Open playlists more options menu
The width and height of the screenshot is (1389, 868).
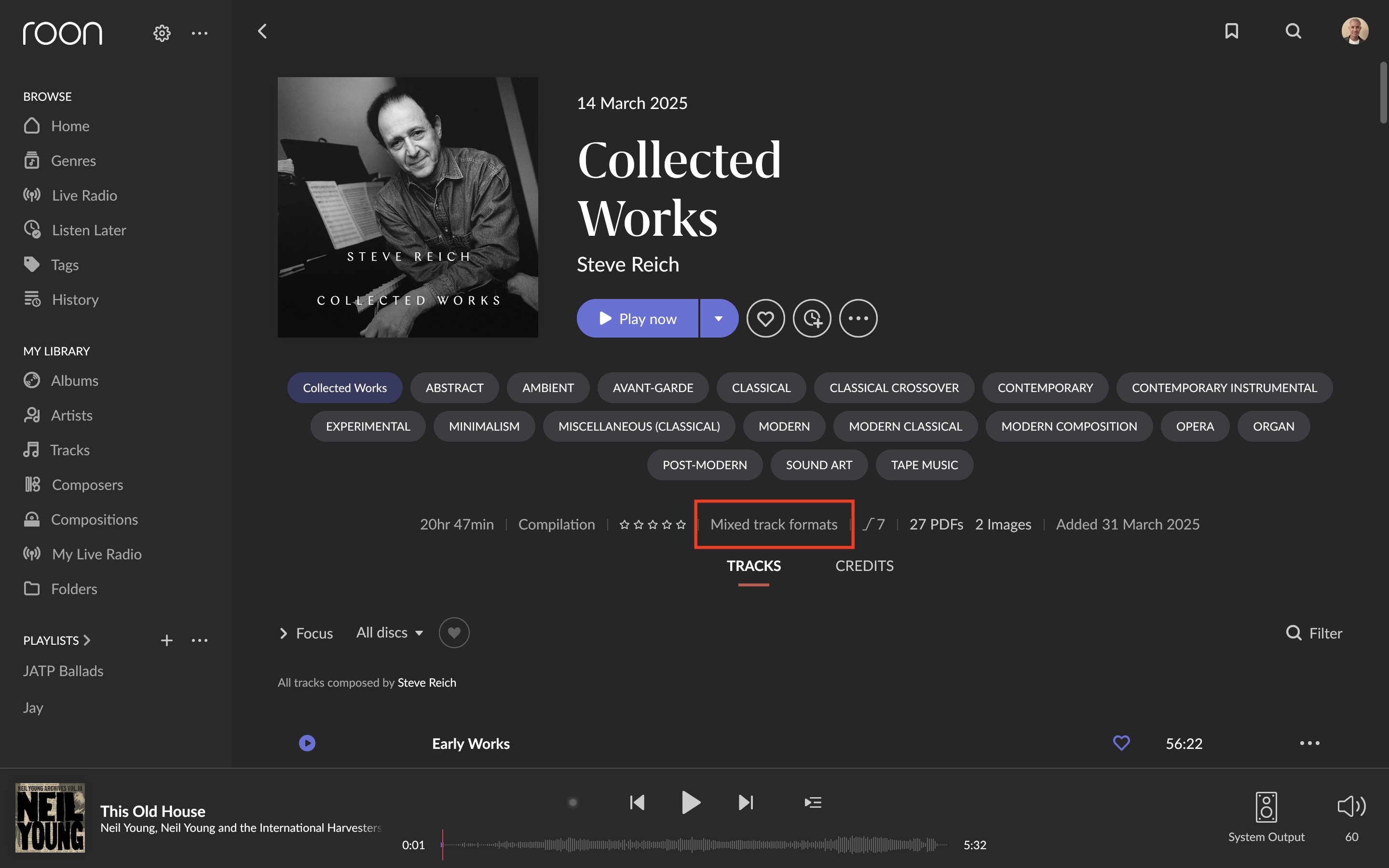pyautogui.click(x=199, y=640)
